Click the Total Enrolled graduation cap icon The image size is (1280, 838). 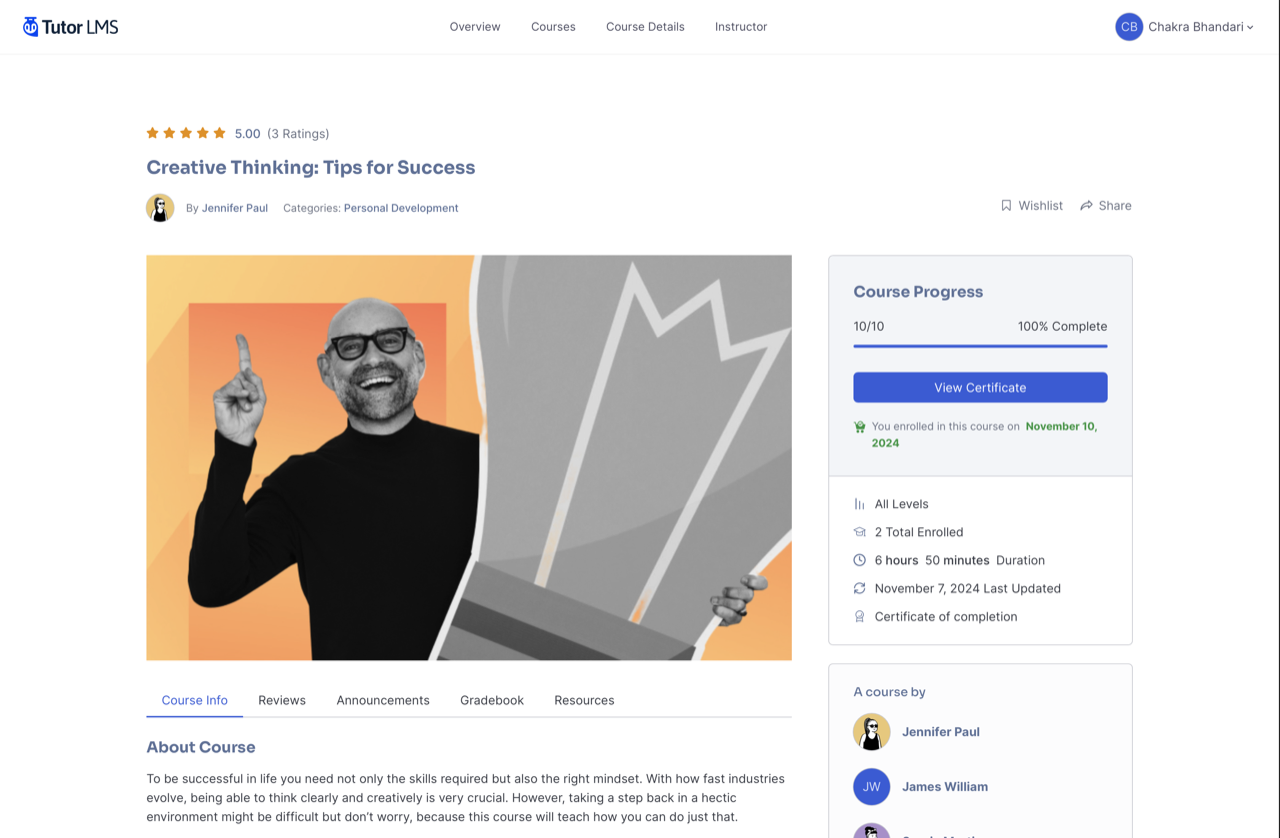(x=859, y=532)
